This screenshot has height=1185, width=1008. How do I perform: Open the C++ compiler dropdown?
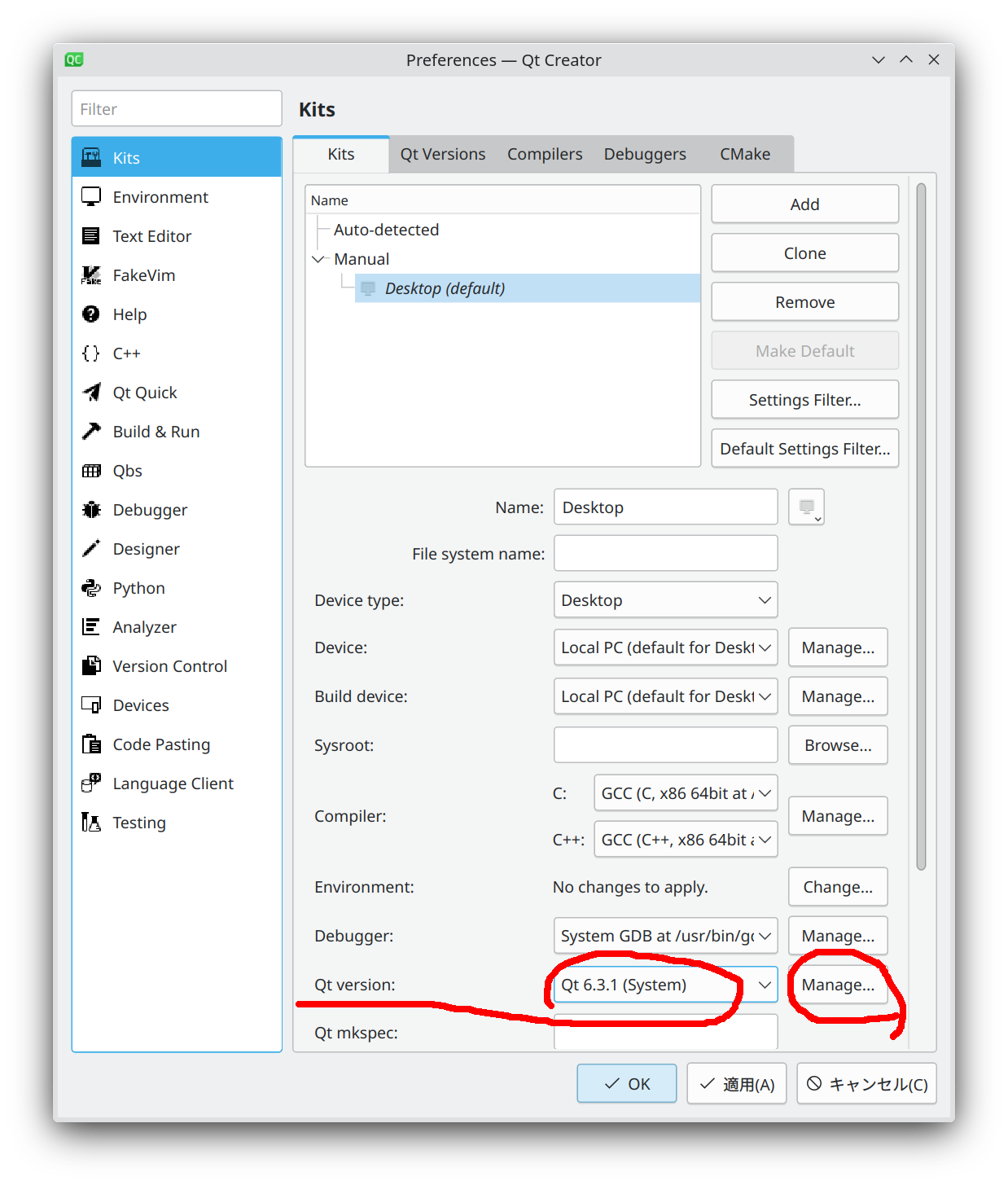point(686,840)
